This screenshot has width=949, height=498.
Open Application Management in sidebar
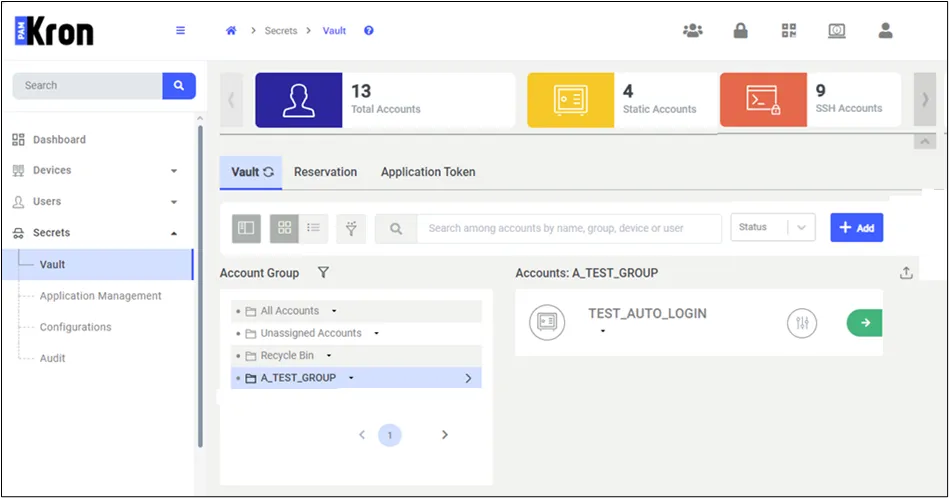(x=100, y=296)
